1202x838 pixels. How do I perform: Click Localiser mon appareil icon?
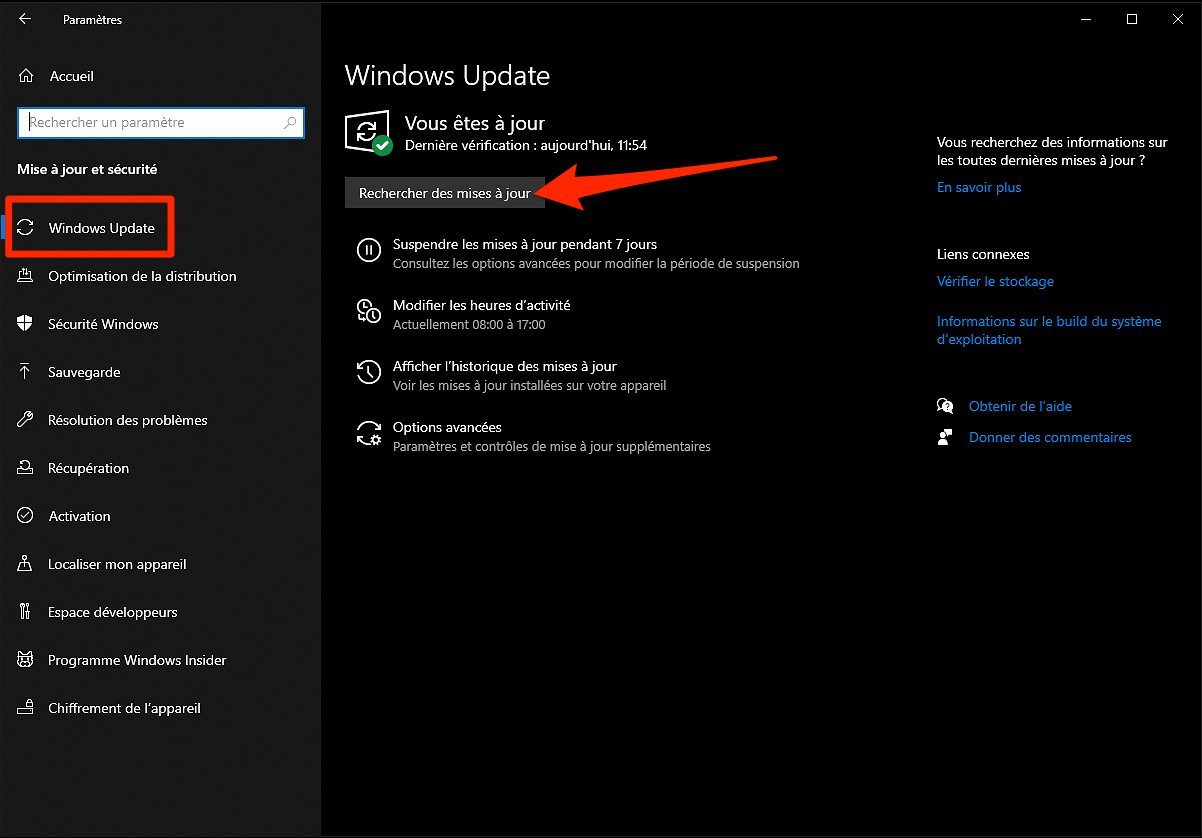[26, 564]
